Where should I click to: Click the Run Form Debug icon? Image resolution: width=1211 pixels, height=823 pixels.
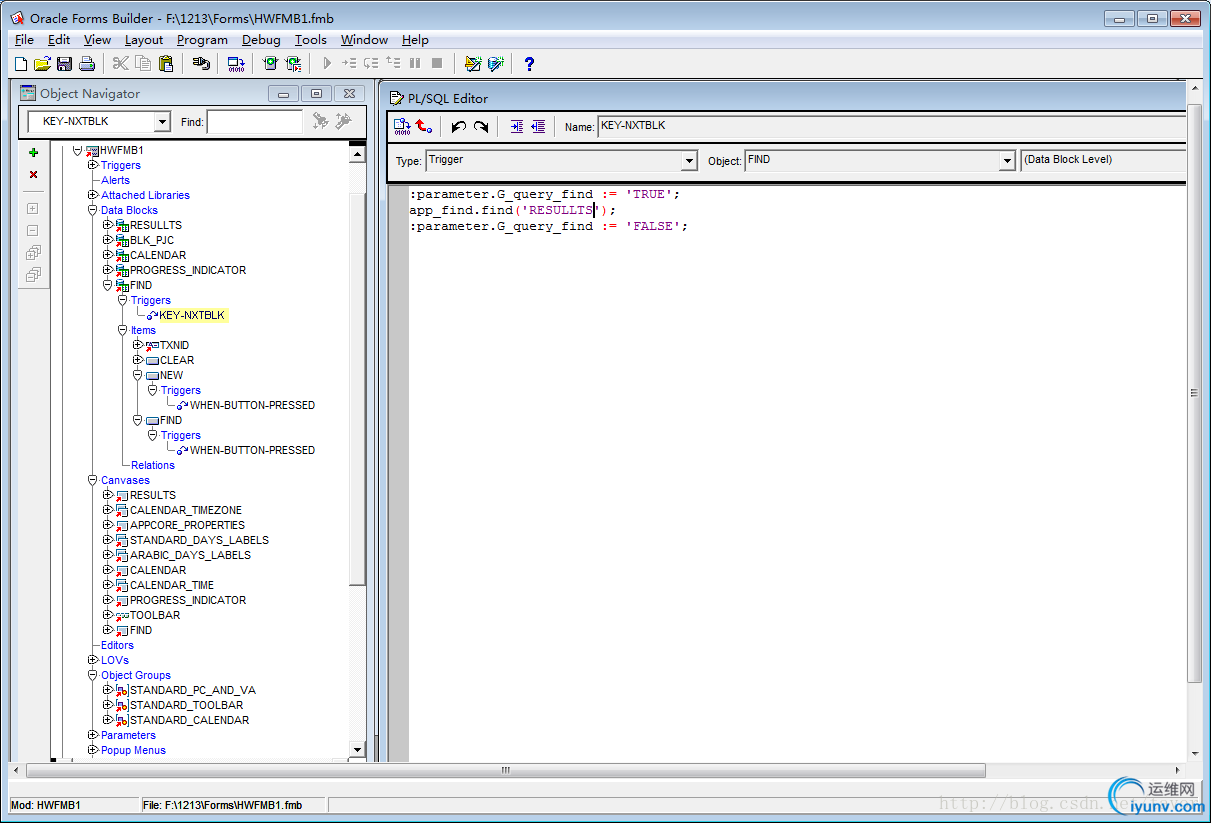point(293,64)
